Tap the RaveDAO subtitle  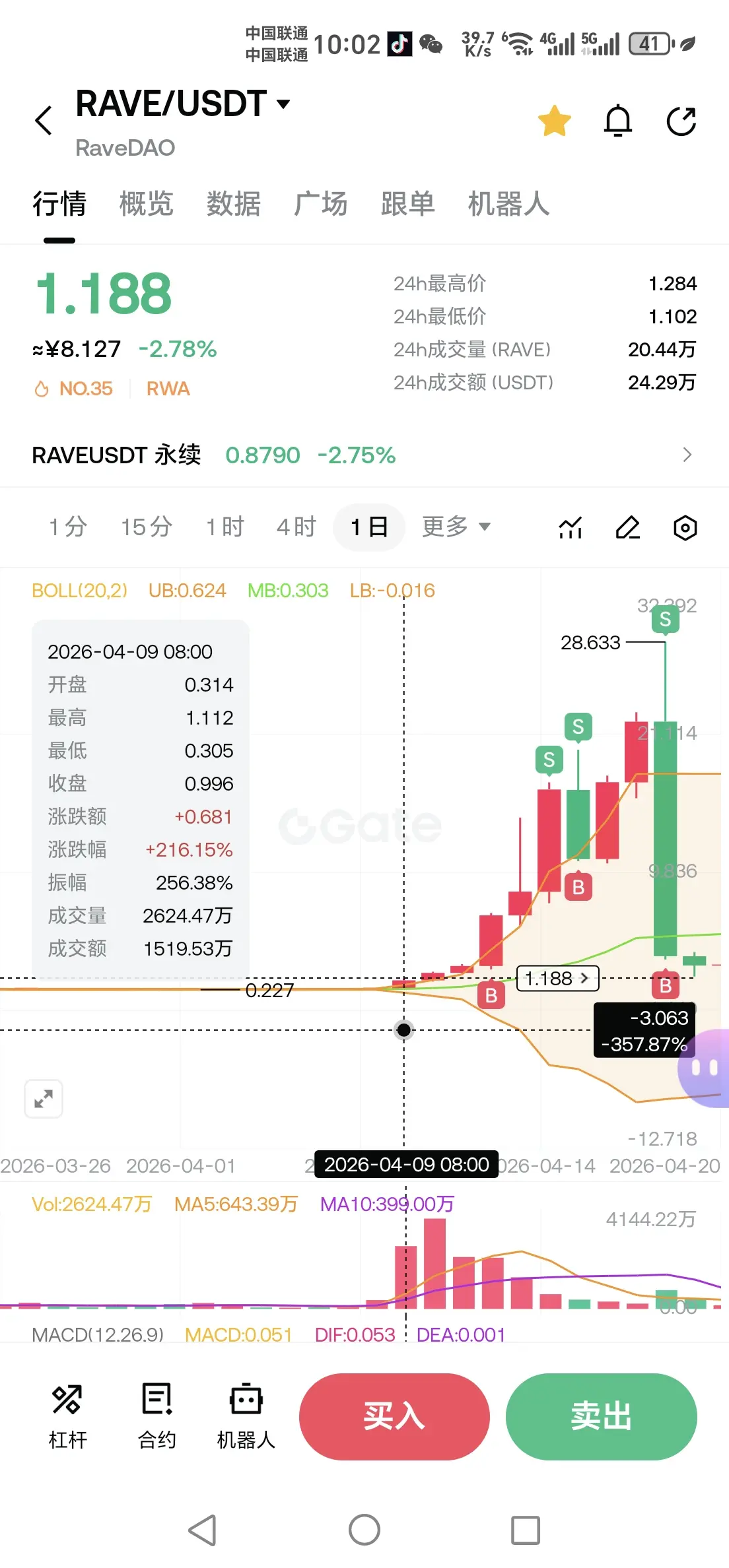click(125, 148)
